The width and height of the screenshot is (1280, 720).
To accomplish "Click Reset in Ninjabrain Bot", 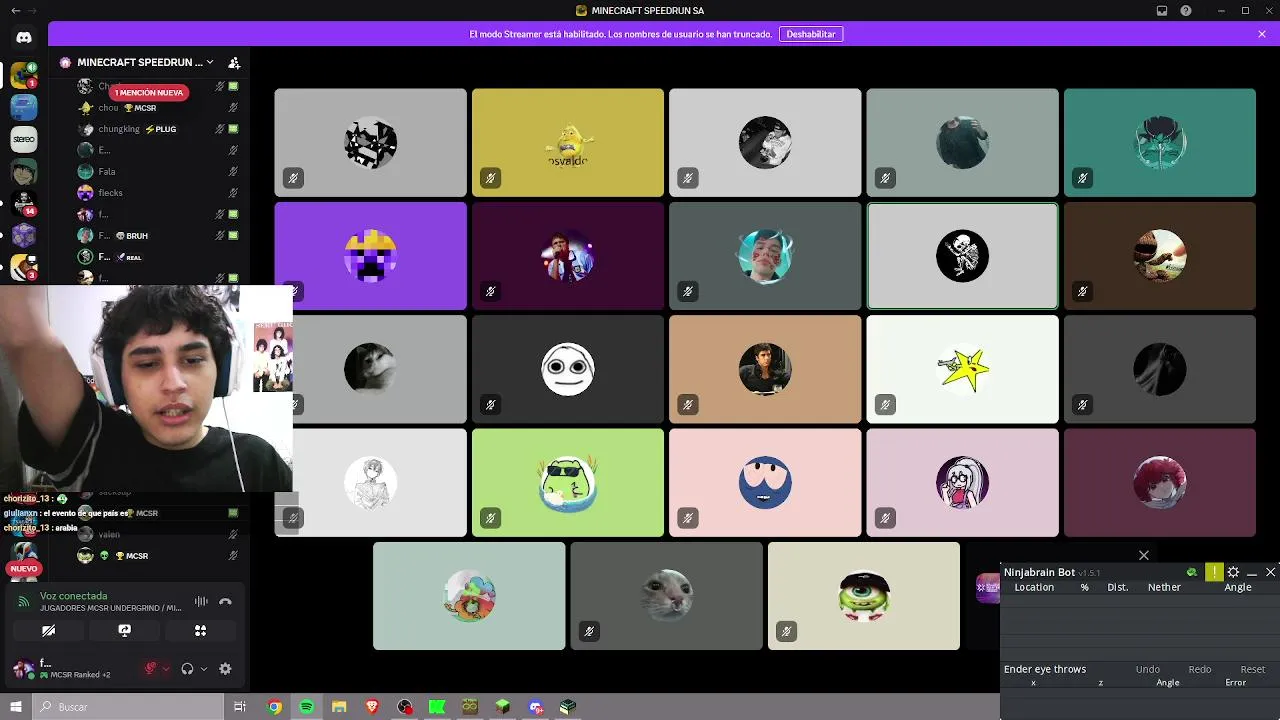I will coord(1253,669).
